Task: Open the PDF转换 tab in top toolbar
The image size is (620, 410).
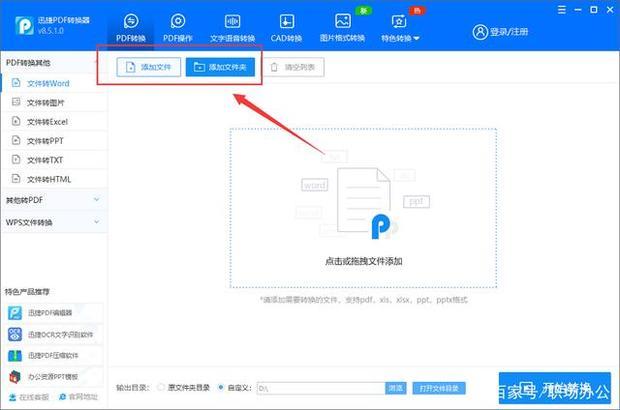Action: tap(130, 27)
